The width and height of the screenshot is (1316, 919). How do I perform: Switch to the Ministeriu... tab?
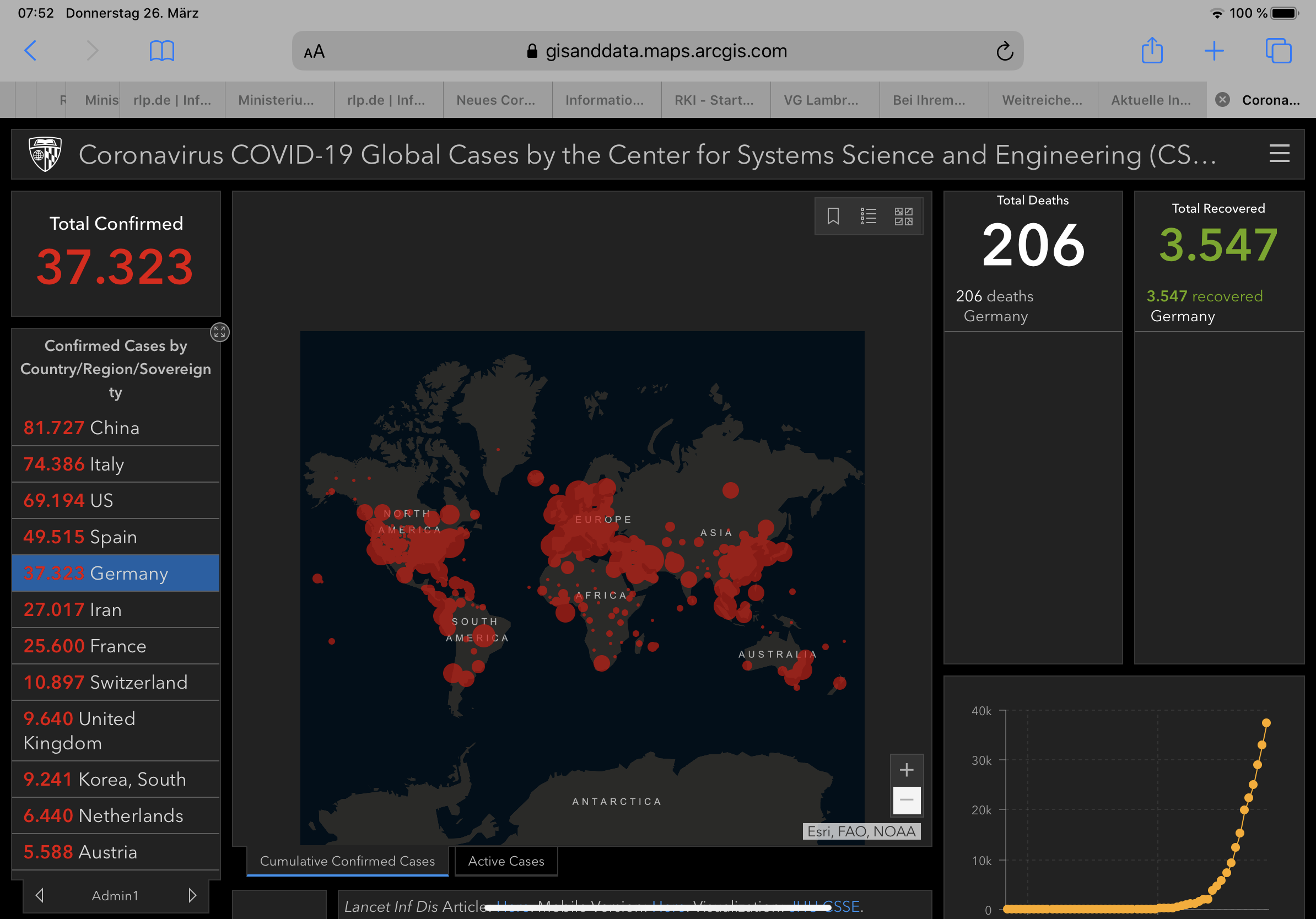[278, 100]
